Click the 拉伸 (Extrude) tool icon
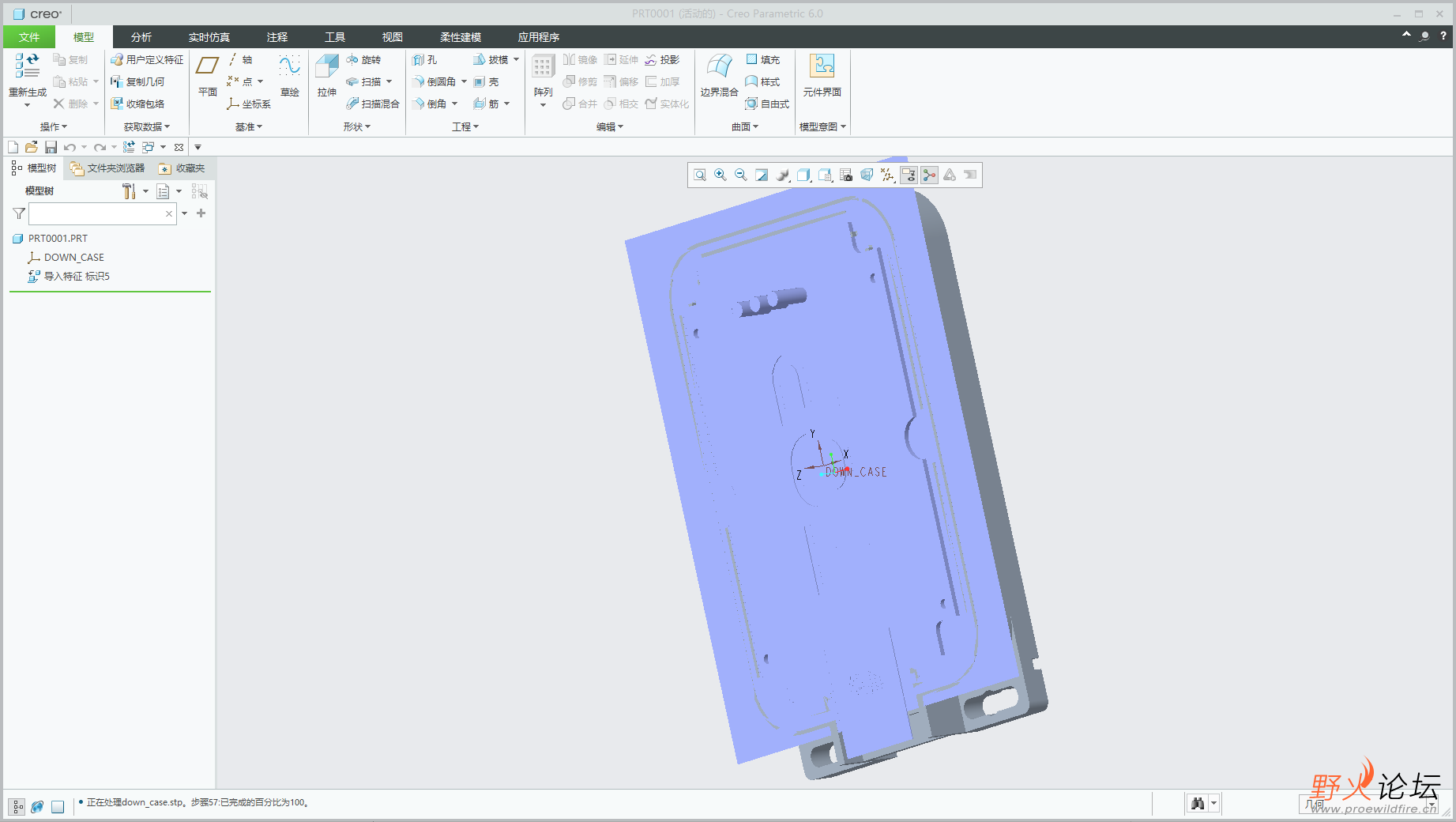1456x822 pixels. [326, 67]
